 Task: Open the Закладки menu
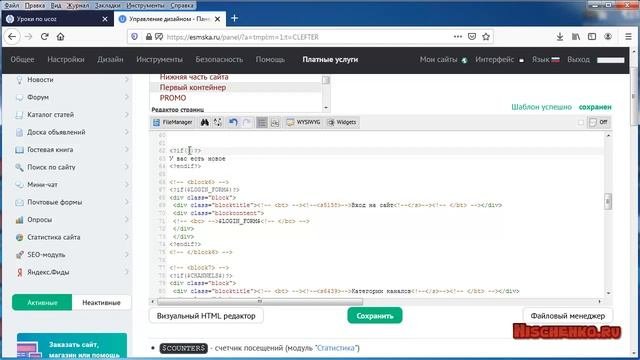click(108, 5)
